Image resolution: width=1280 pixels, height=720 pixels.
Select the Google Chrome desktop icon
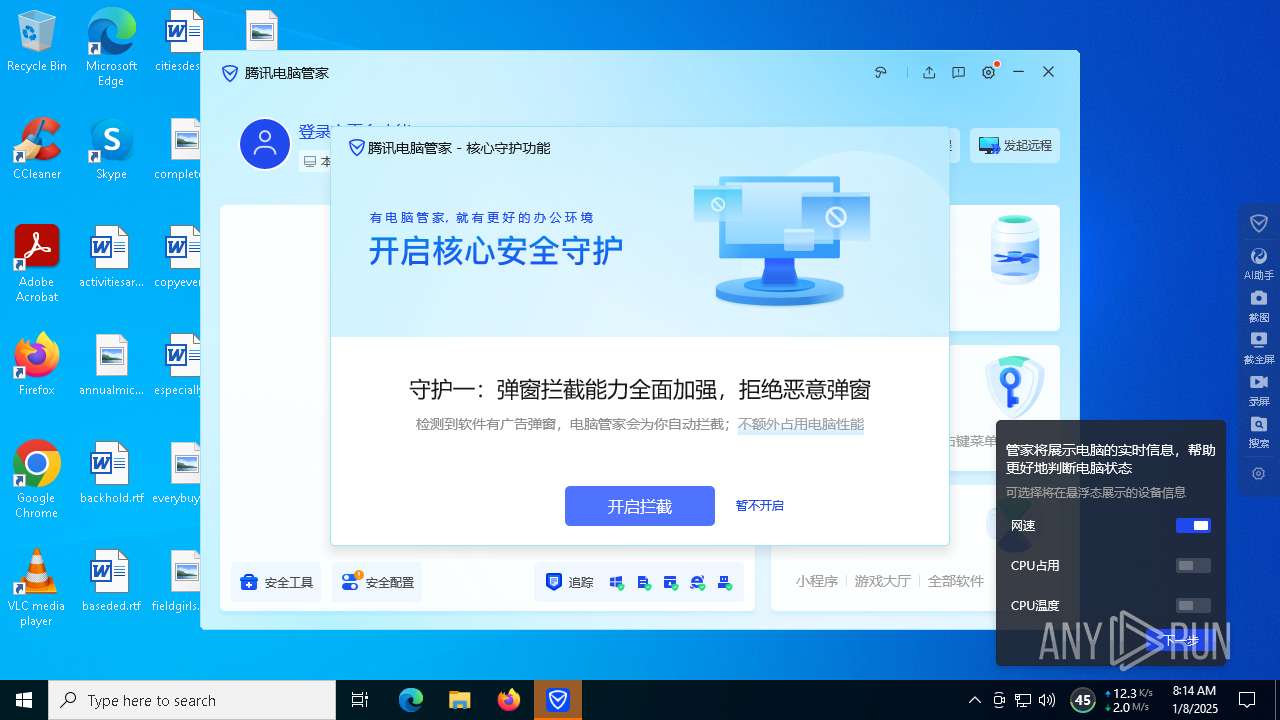tap(37, 480)
